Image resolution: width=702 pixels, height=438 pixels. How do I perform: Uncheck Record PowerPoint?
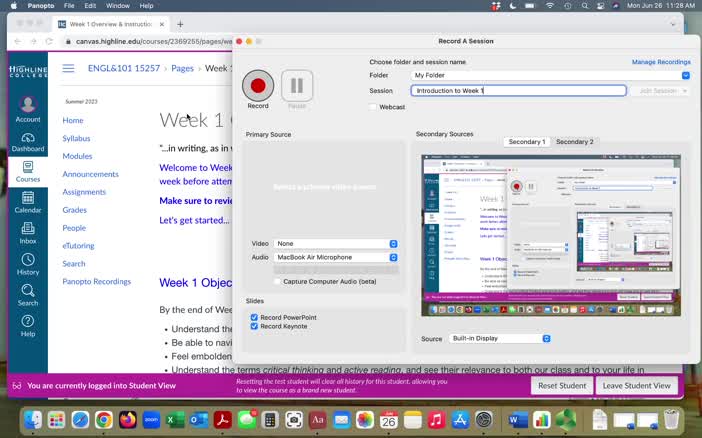pos(254,317)
